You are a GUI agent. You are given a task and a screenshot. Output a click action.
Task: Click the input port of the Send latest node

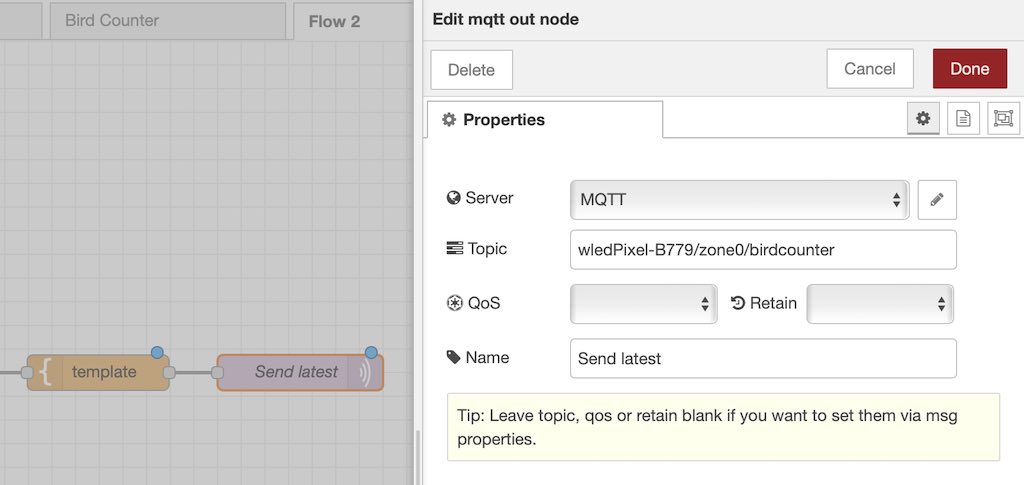[x=217, y=373]
